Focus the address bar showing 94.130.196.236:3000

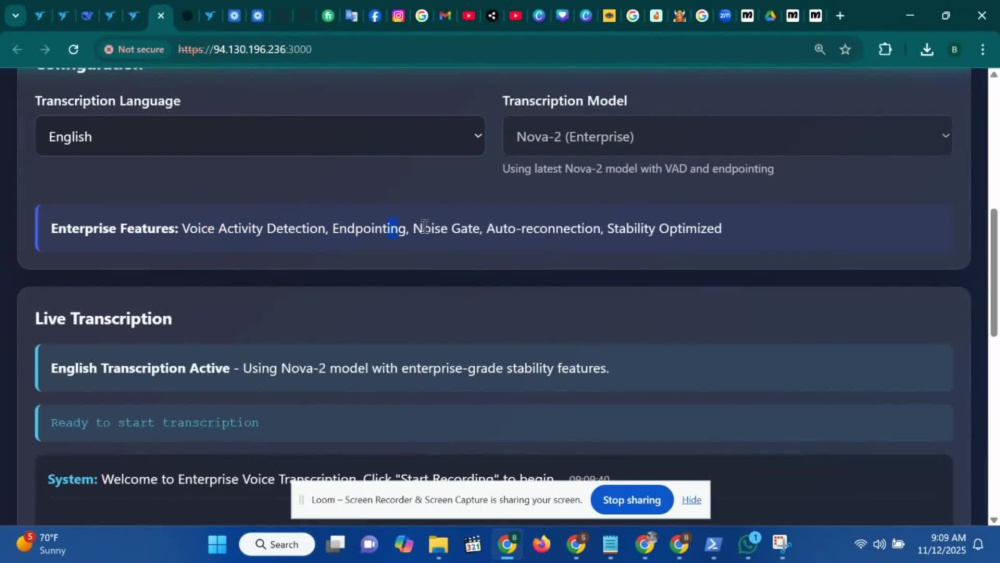click(x=245, y=49)
